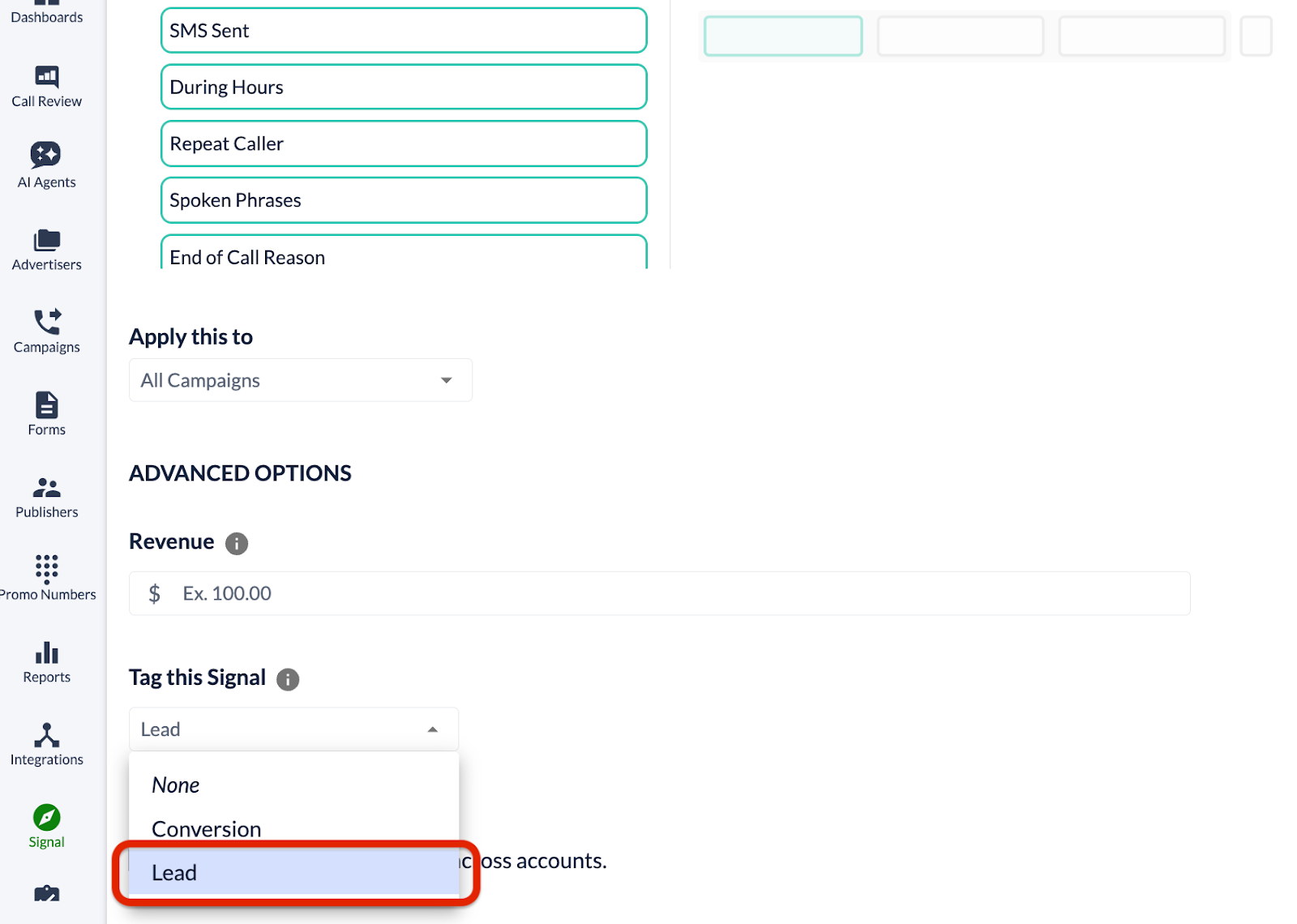Click the Revenue dollar sign icon
This screenshot has width=1297, height=924.
coord(155,594)
